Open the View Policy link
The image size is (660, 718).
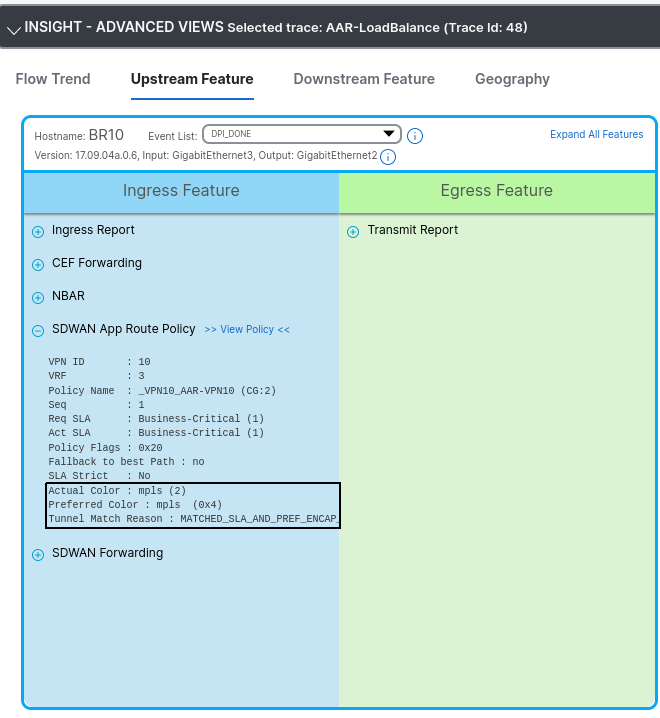(x=247, y=329)
